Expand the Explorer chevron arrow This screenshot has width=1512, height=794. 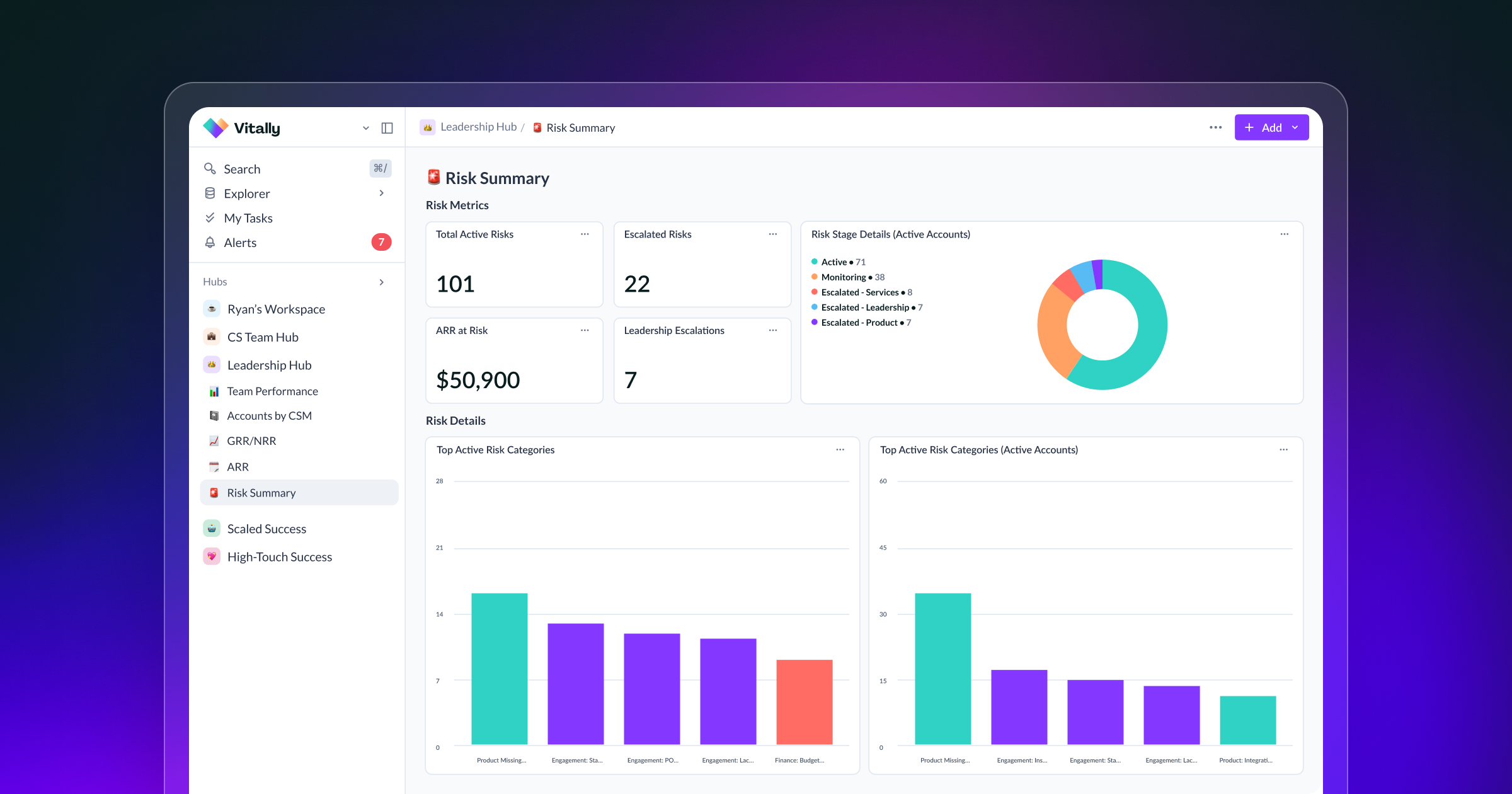381,193
